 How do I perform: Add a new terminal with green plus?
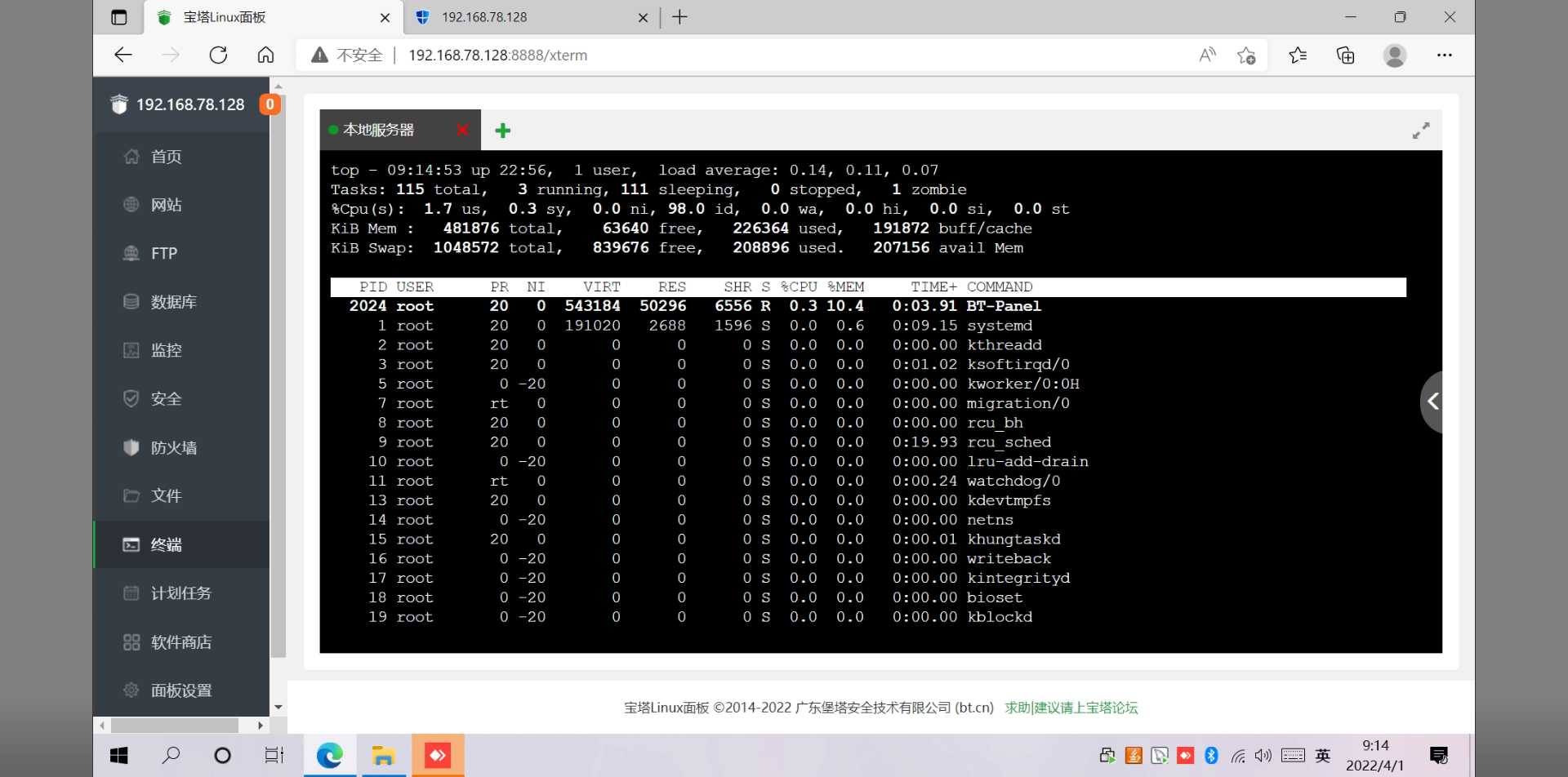point(503,131)
